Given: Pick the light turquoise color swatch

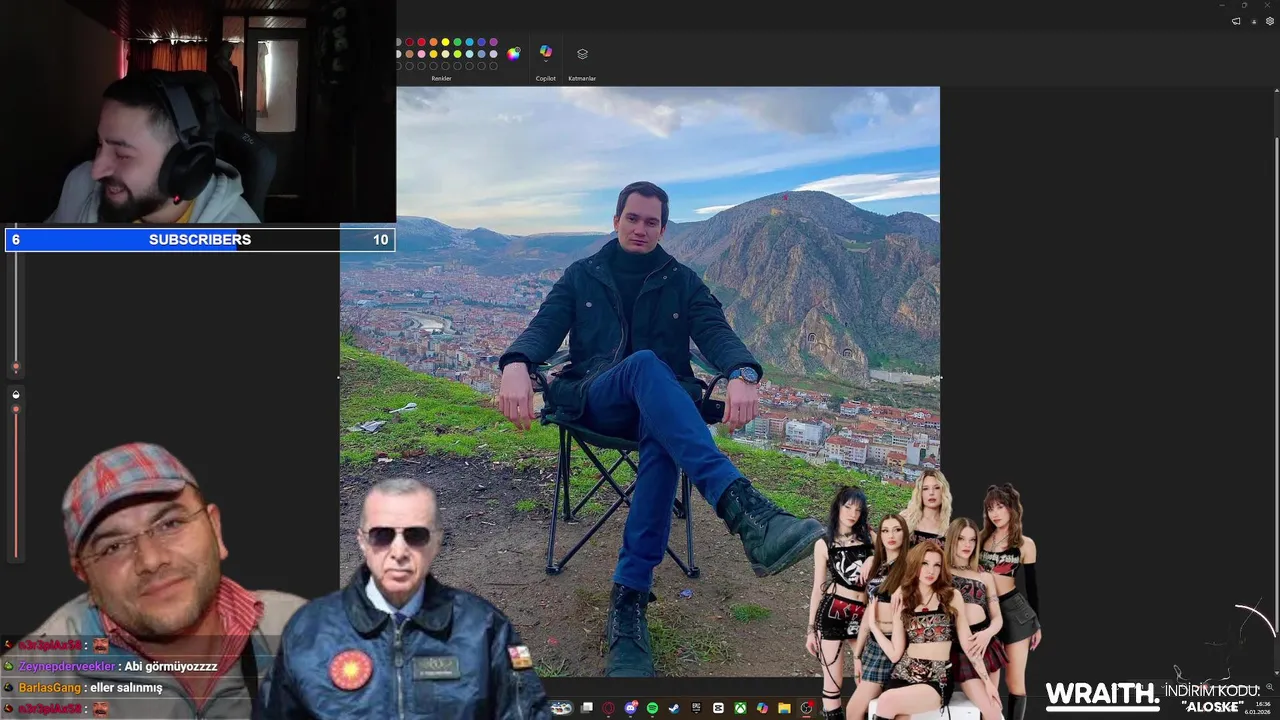Looking at the screenshot, I should point(469,54).
